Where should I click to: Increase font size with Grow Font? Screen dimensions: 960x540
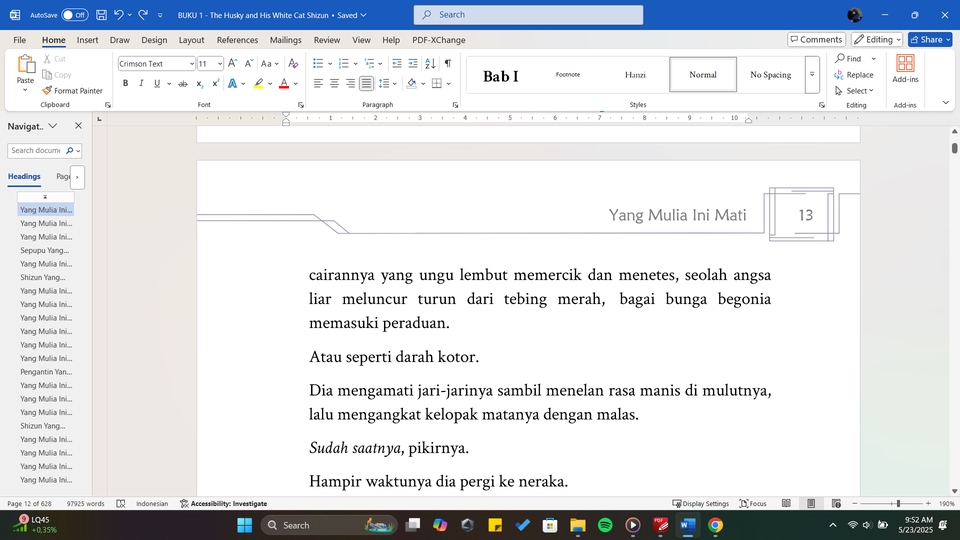click(233, 63)
